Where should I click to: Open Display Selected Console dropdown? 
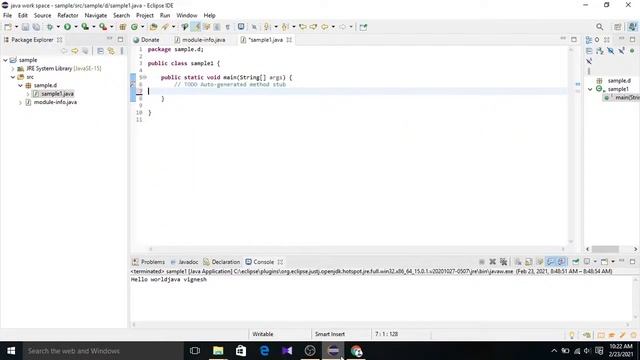[x=595, y=262]
